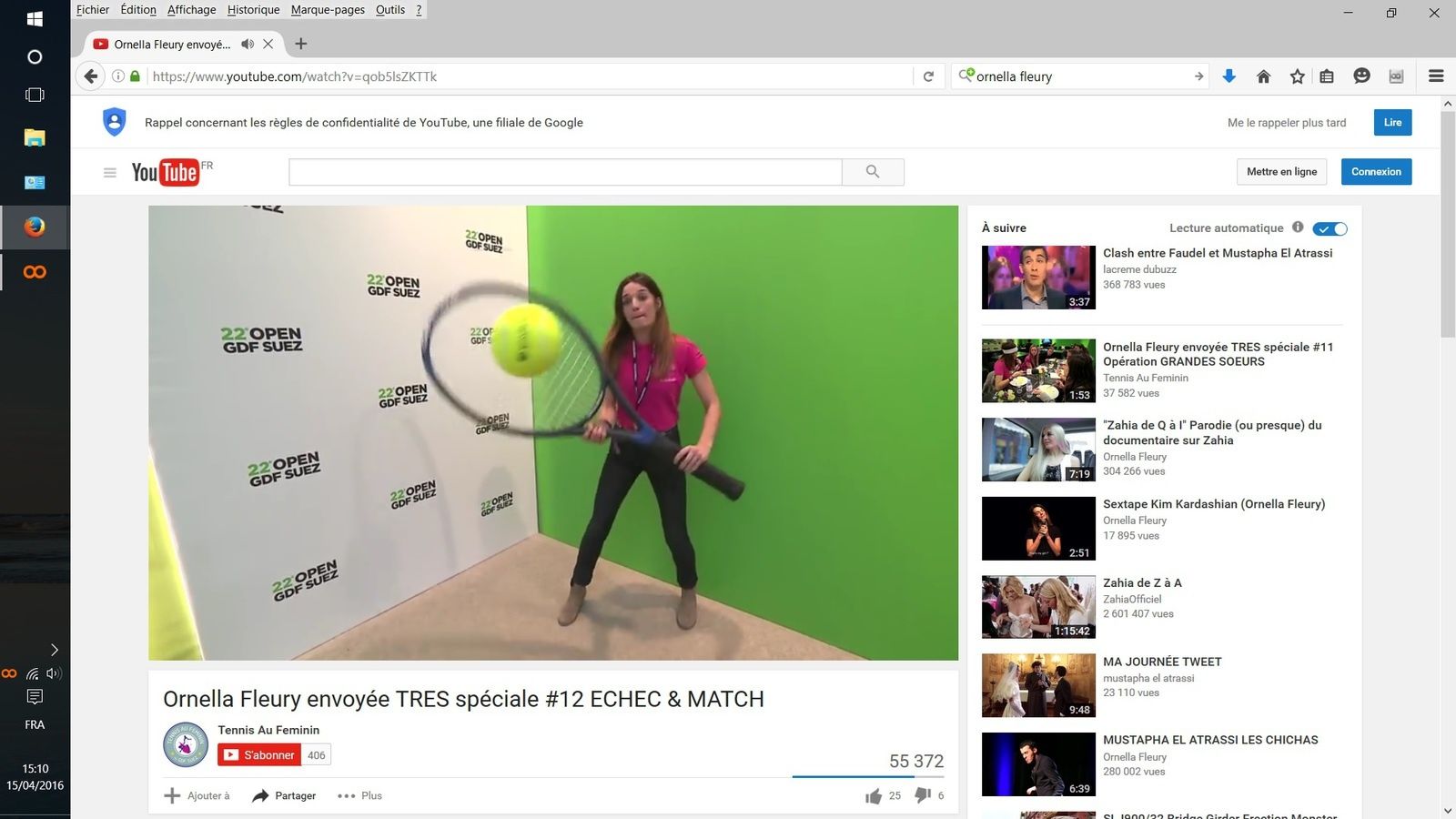Go to the Firefox home page
Image resolution: width=1456 pixels, height=819 pixels.
[1263, 76]
